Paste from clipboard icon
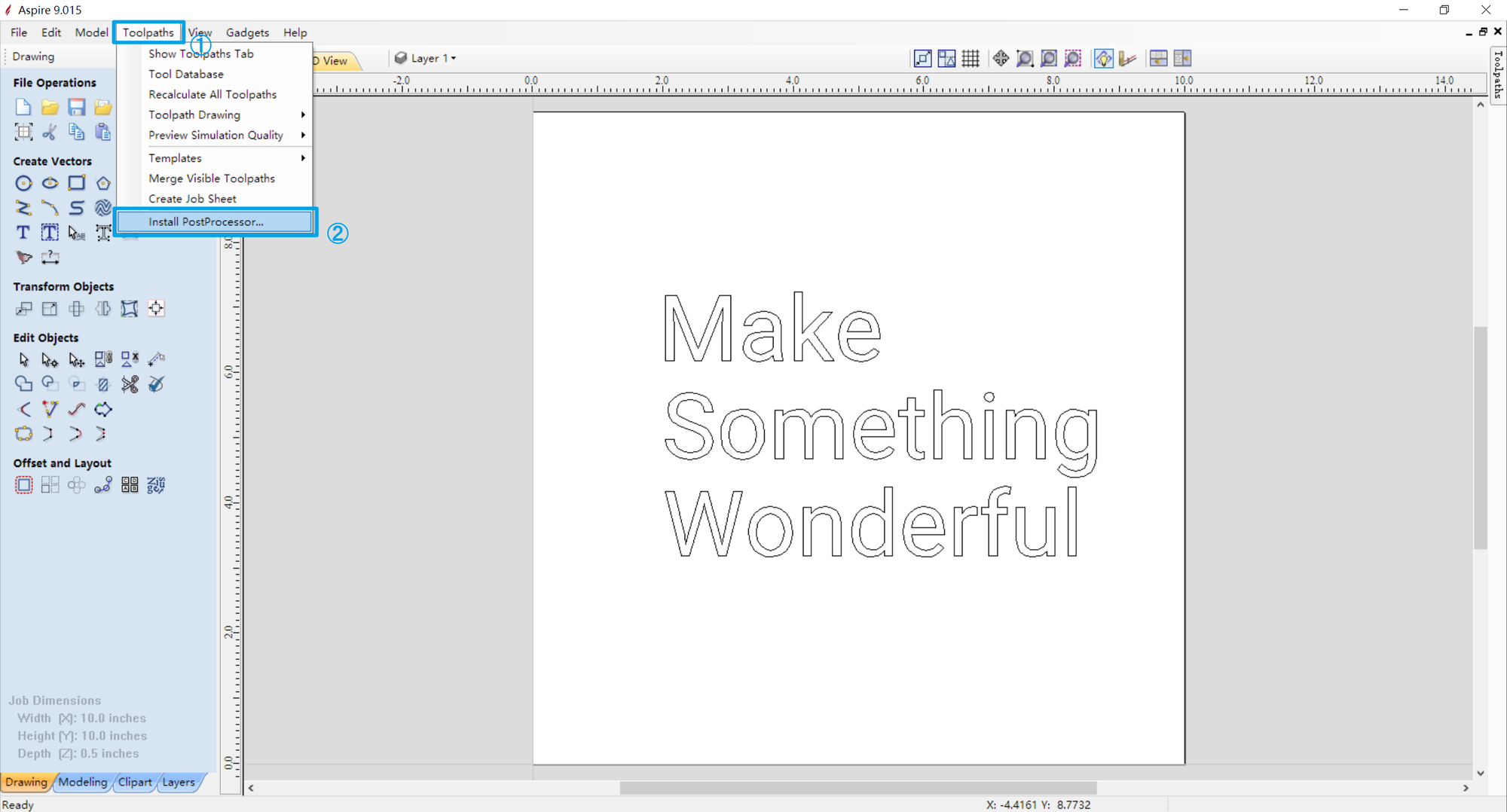This screenshot has height=812, width=1507. tap(103, 133)
